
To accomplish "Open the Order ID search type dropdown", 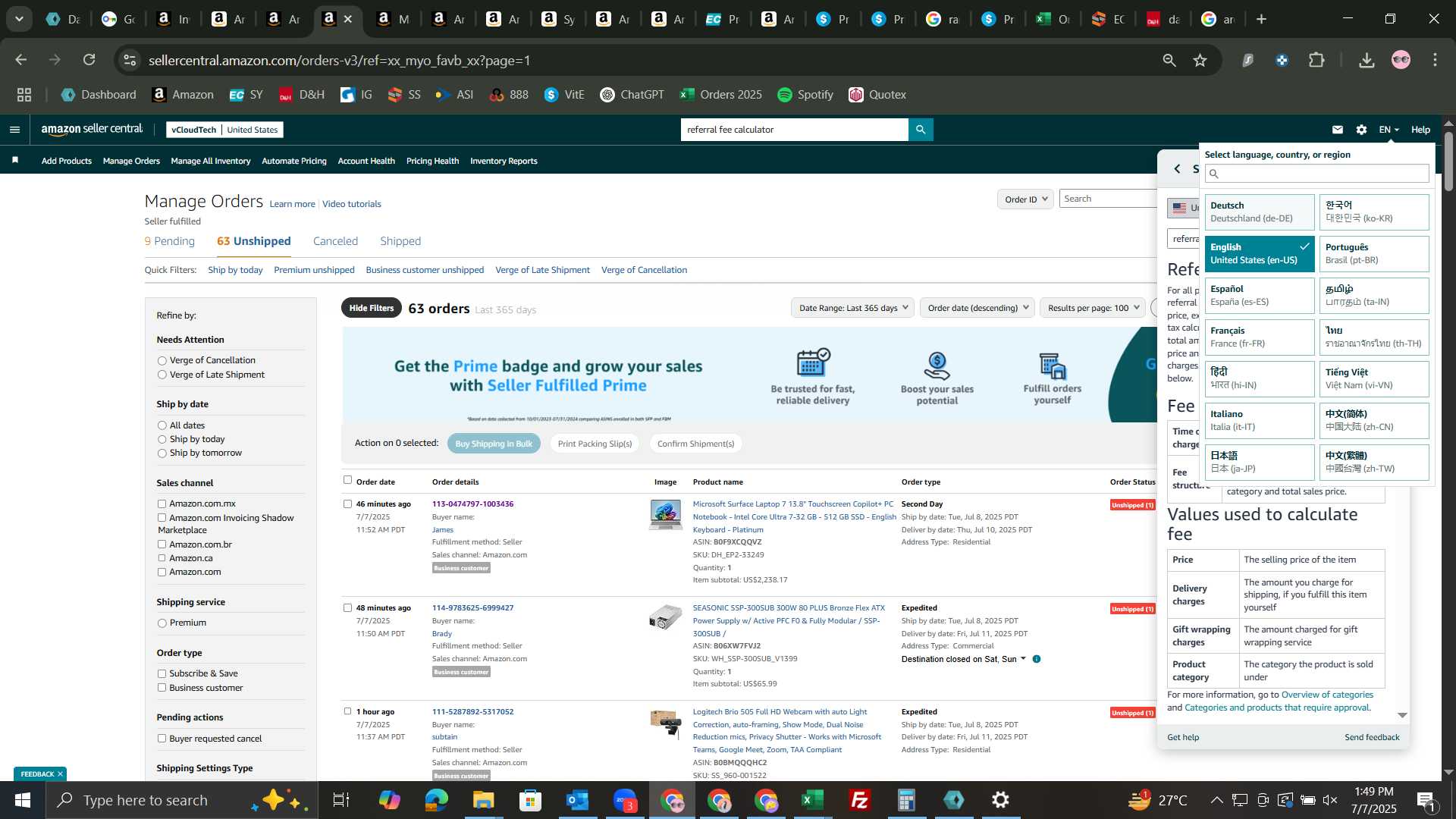I will (x=1025, y=199).
